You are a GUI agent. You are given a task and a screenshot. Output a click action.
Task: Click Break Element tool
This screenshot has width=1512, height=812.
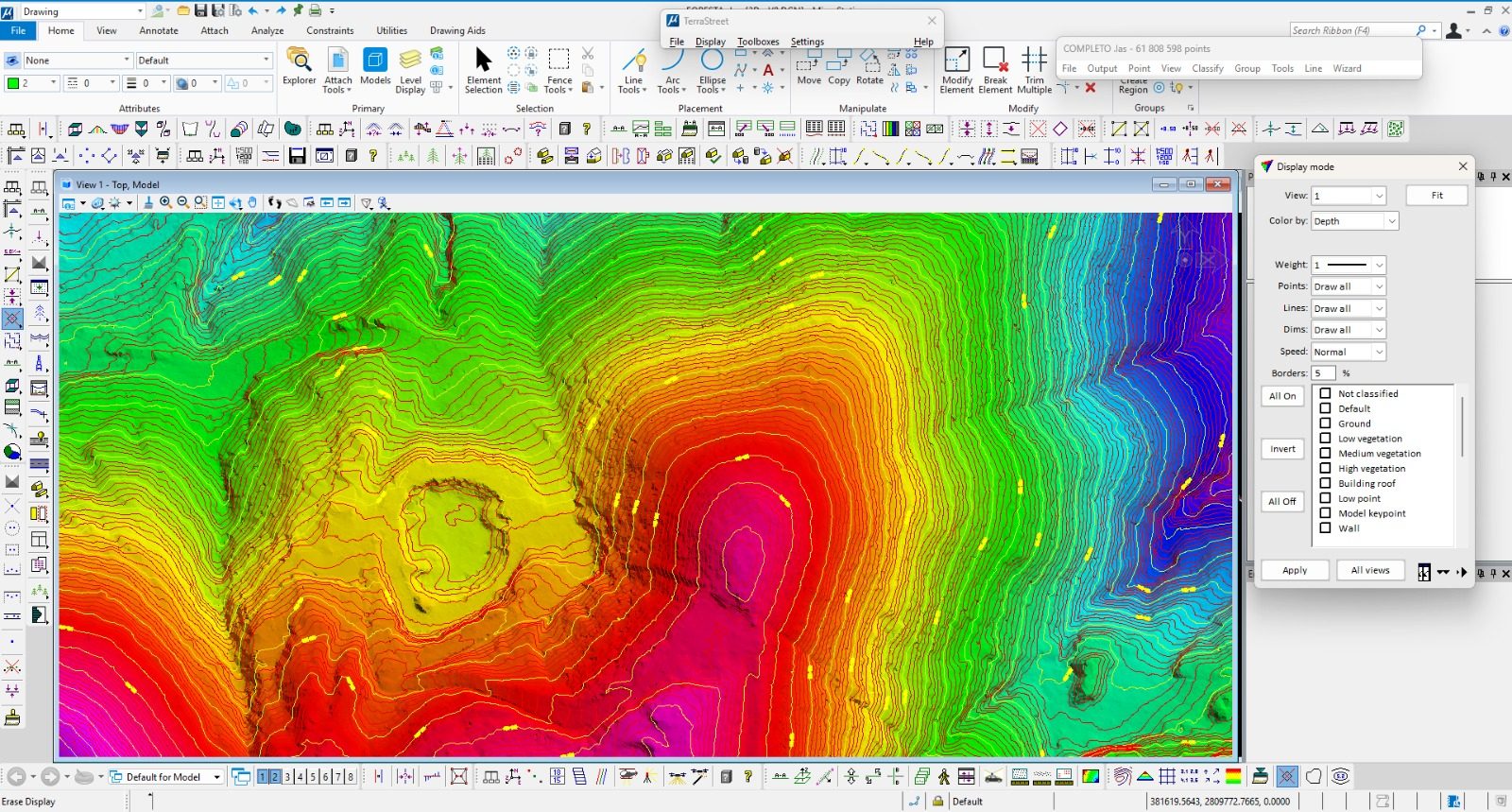pos(995,71)
